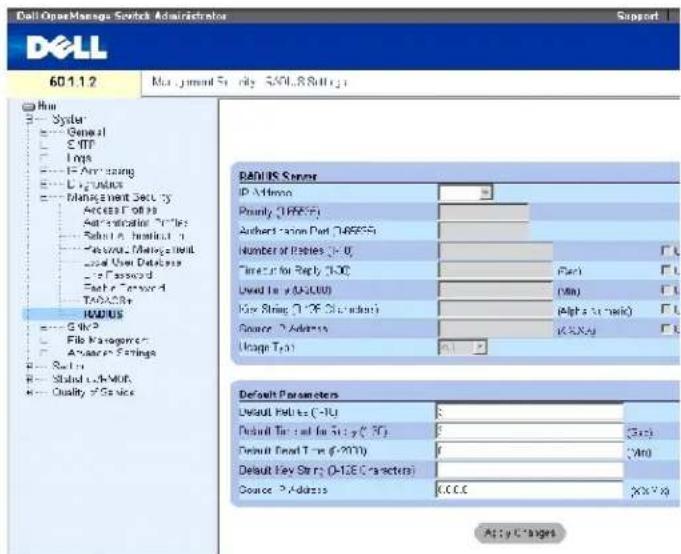Select RADIUS in the navigation tree

(103, 314)
